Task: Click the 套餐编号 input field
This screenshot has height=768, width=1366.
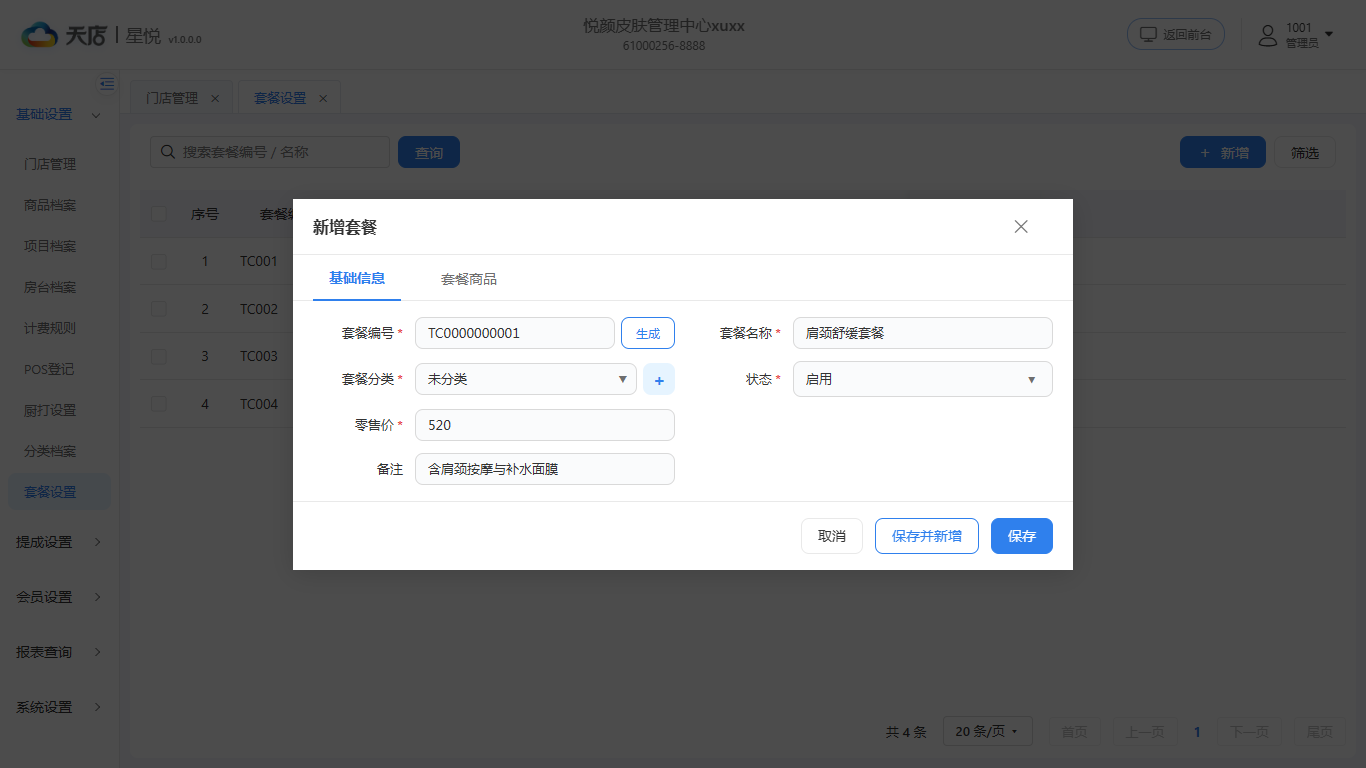Action: coord(515,333)
